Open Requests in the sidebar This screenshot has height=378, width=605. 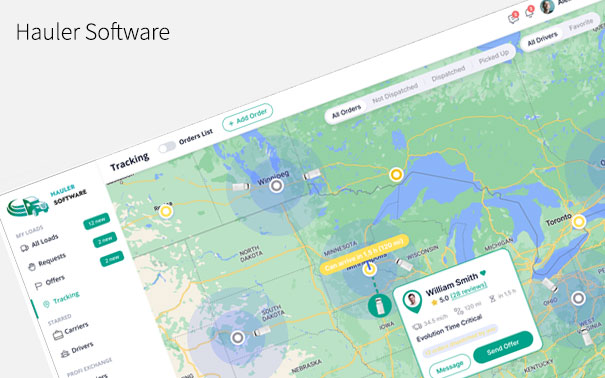tap(52, 259)
